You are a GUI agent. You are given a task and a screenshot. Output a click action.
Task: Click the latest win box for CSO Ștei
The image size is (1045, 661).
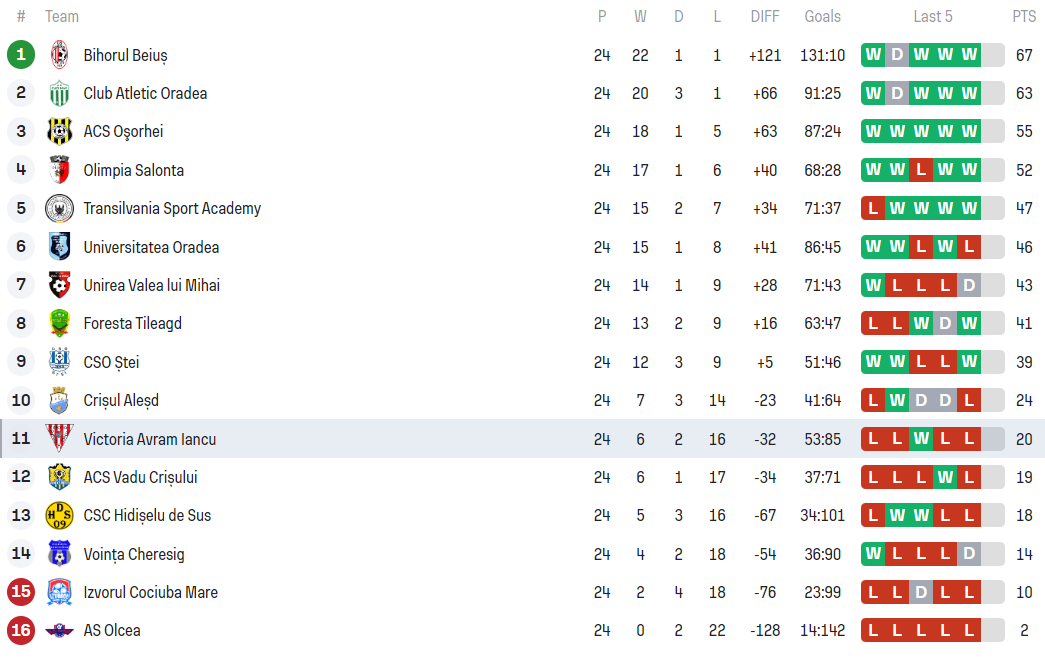969,362
